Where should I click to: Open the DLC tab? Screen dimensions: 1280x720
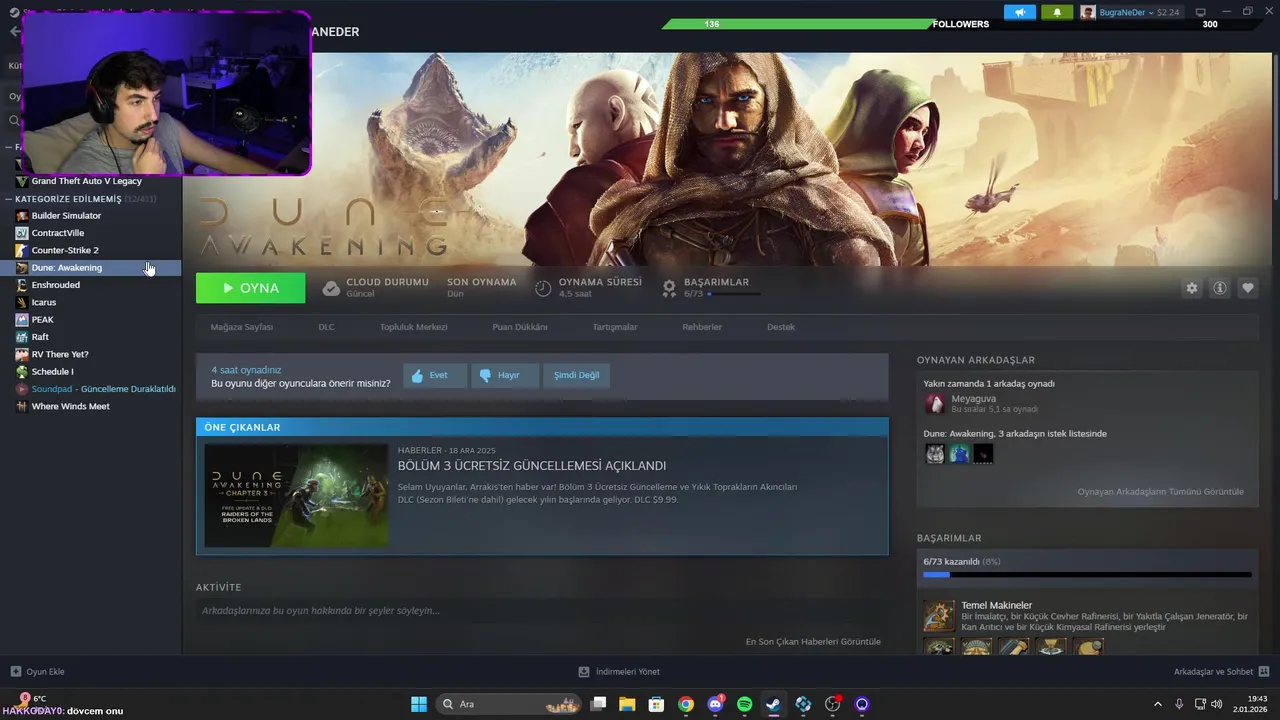coord(327,327)
